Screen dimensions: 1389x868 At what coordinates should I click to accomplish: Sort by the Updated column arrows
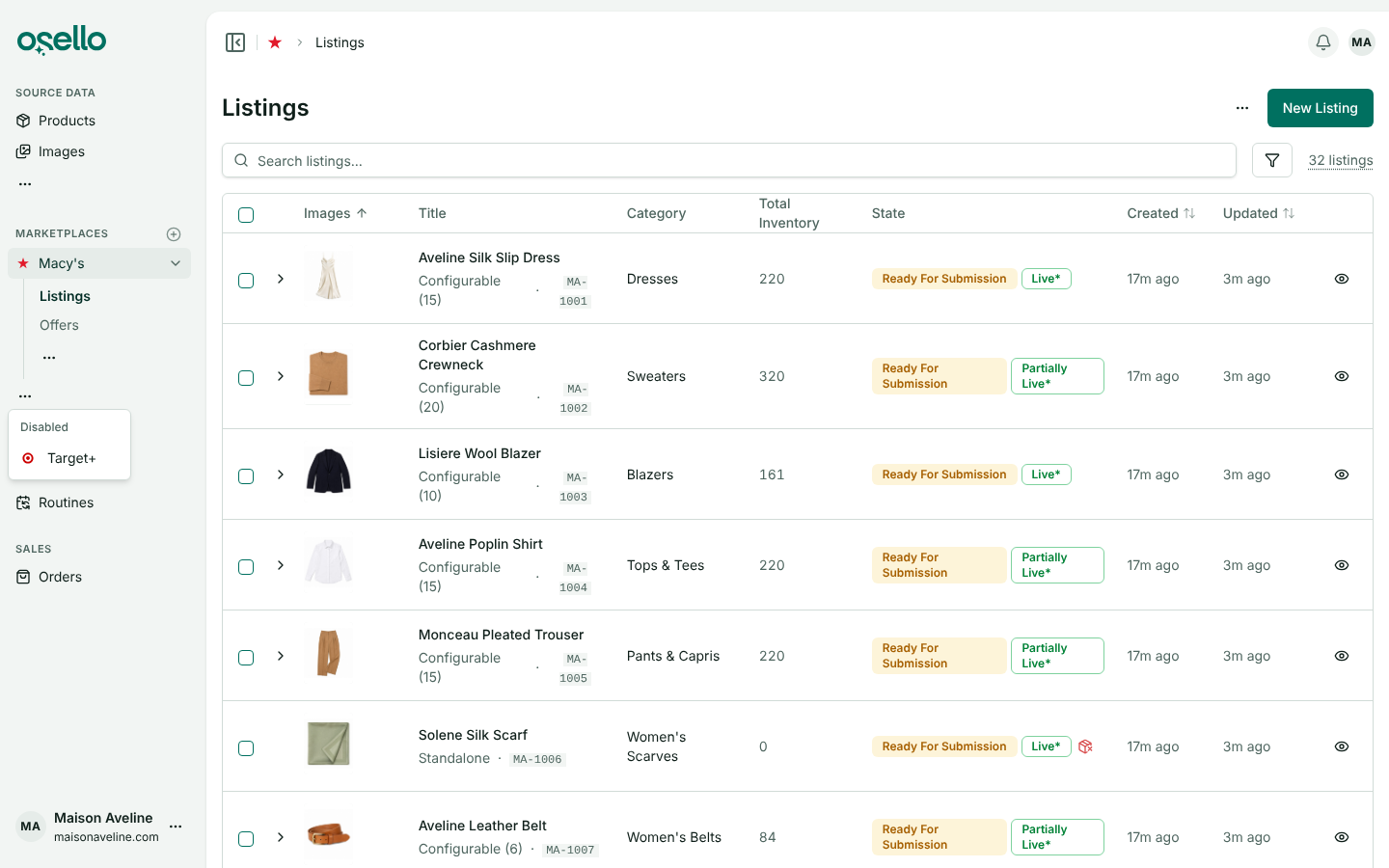click(1289, 213)
